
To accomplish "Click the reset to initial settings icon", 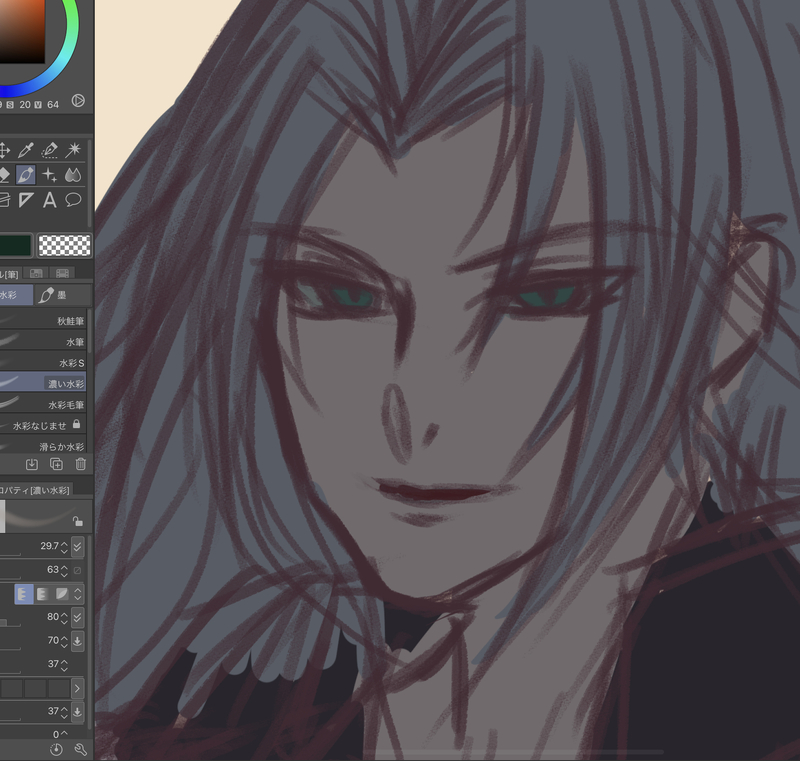I will (x=56, y=749).
